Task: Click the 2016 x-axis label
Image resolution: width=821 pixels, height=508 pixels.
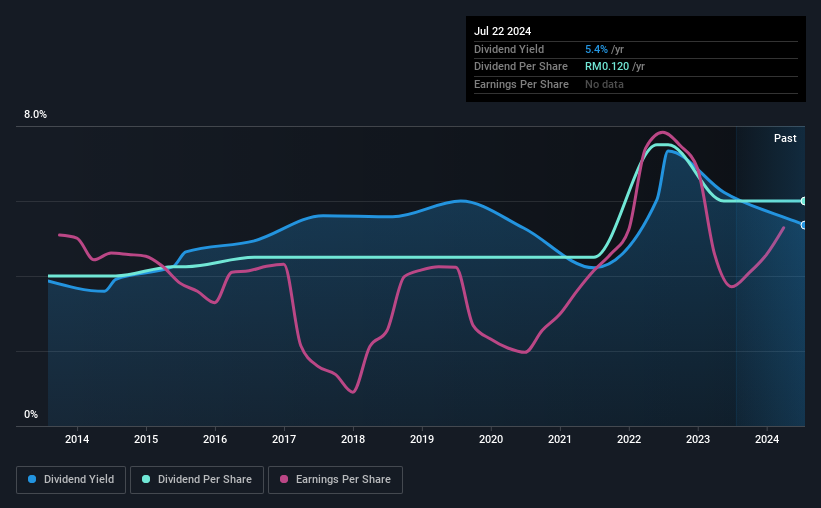Action: point(215,439)
